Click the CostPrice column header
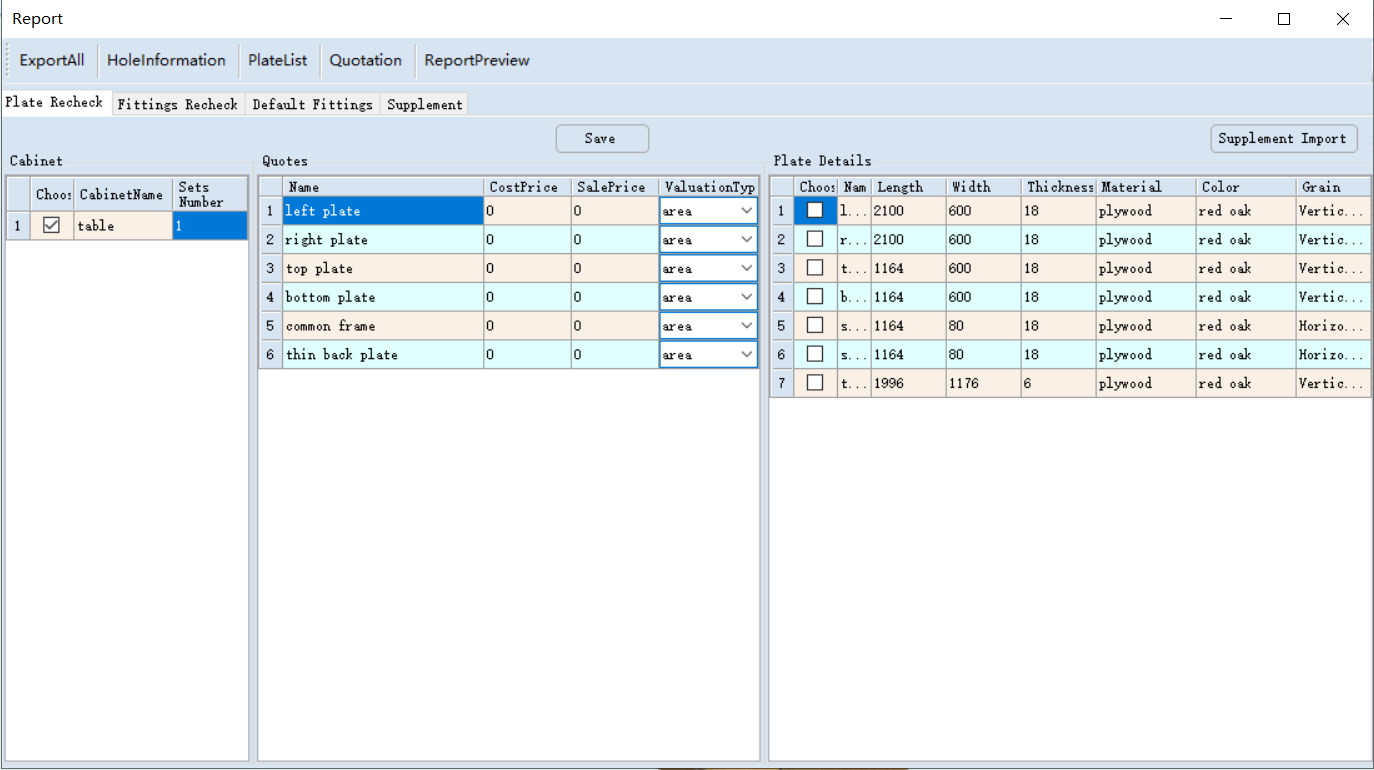 527,187
